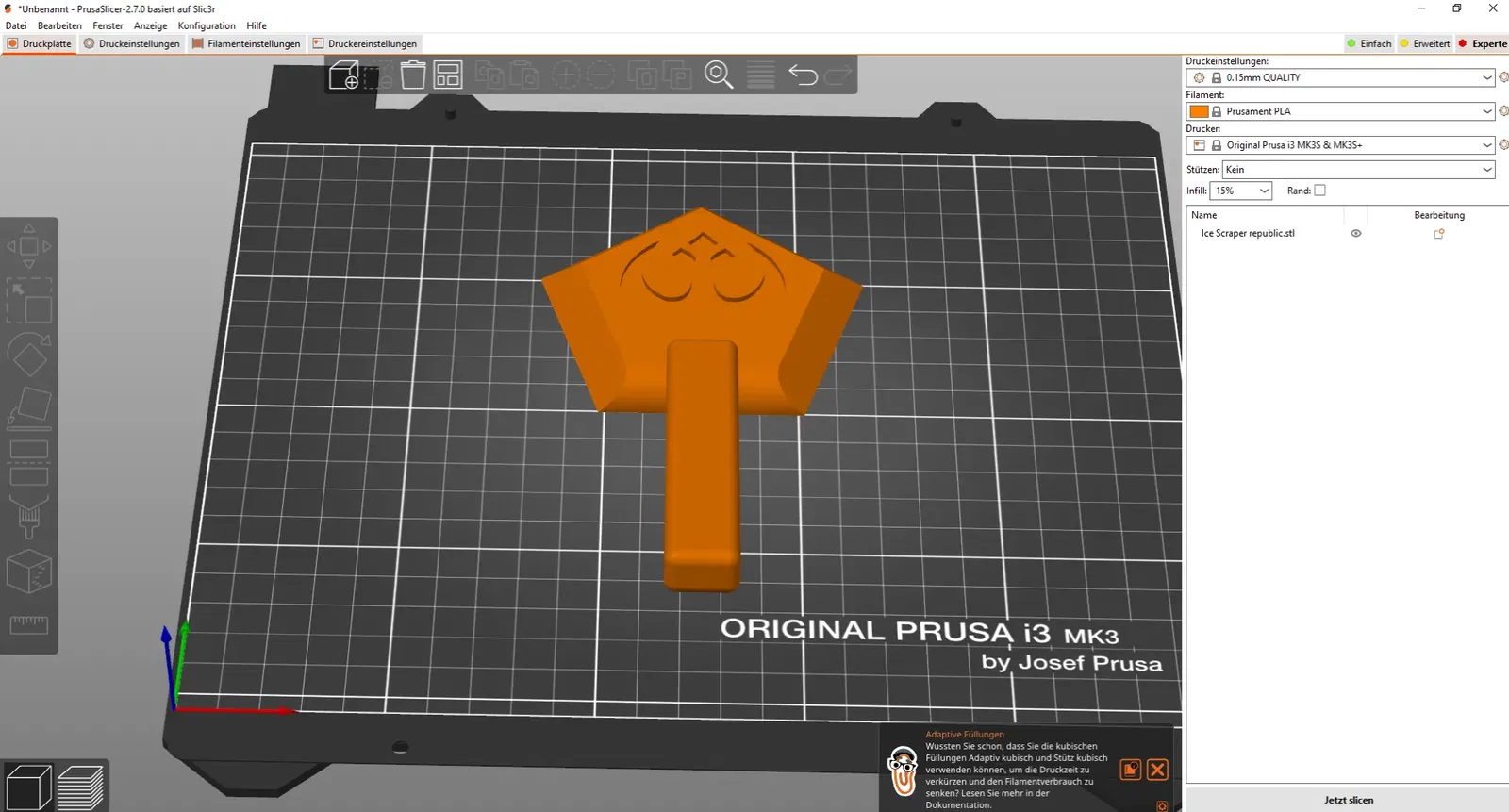Close the Adaptive Füllungen hint notification

1158,770
